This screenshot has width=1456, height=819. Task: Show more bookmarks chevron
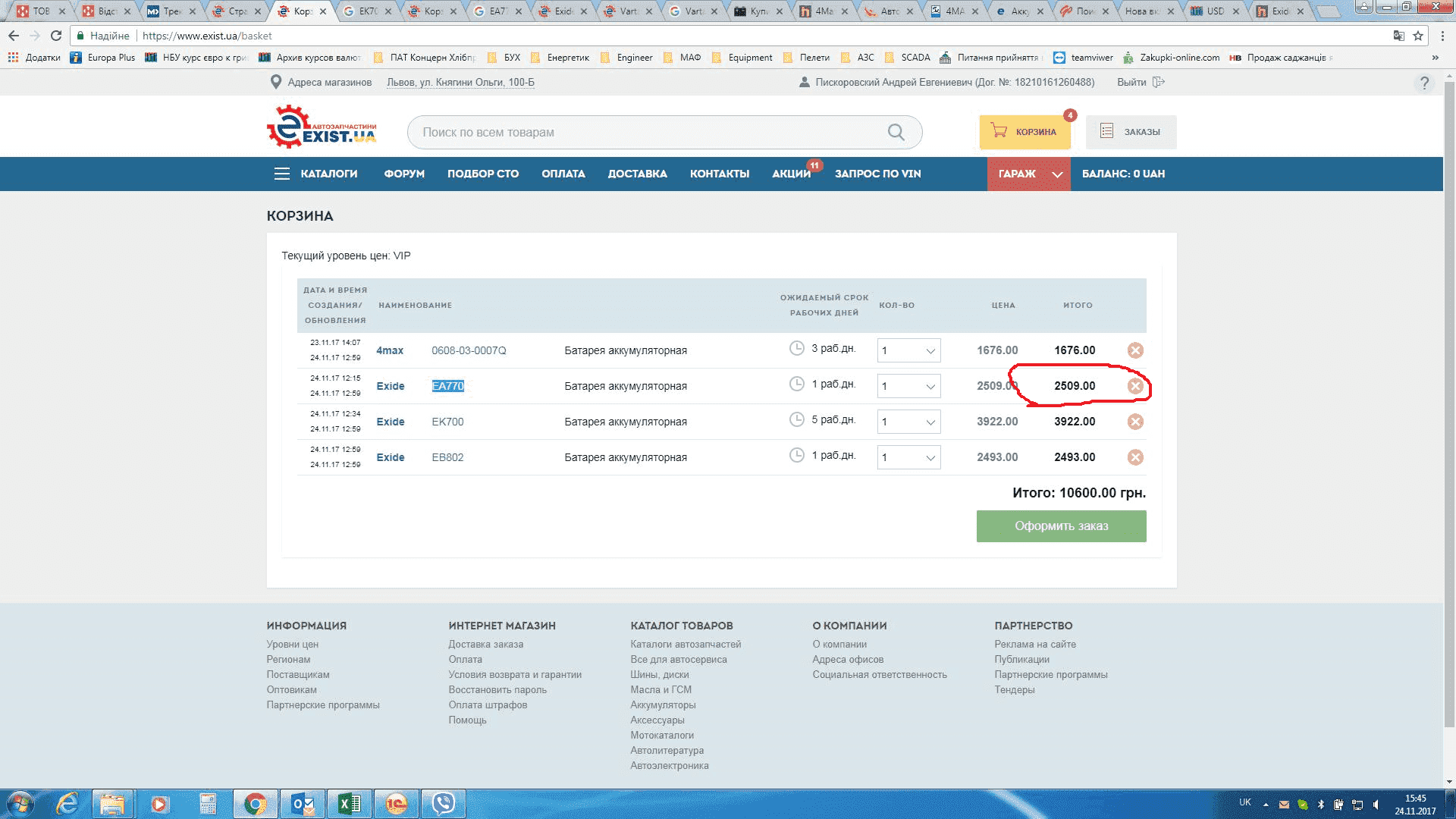1435,58
